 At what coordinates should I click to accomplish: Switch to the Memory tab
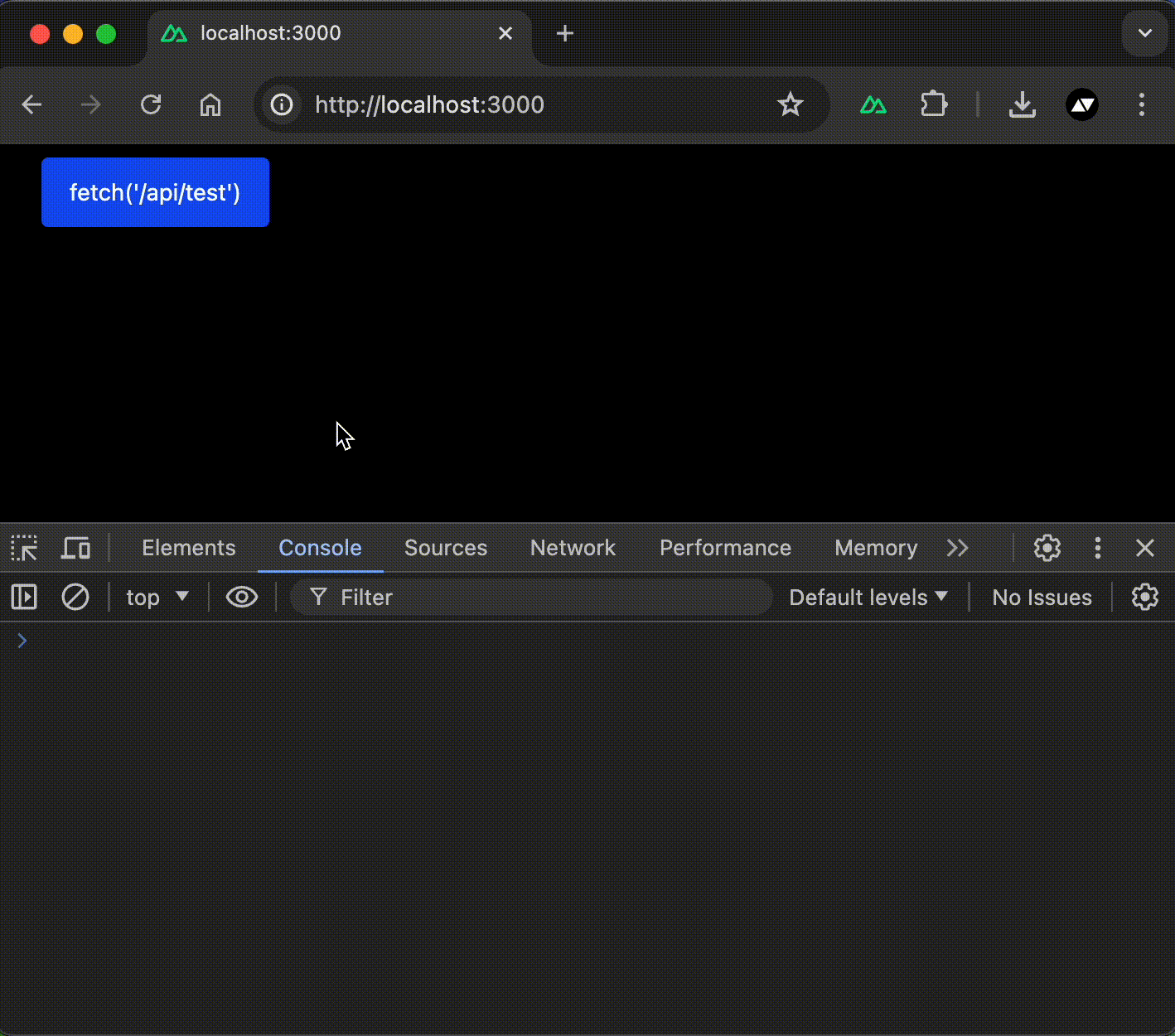pos(877,548)
